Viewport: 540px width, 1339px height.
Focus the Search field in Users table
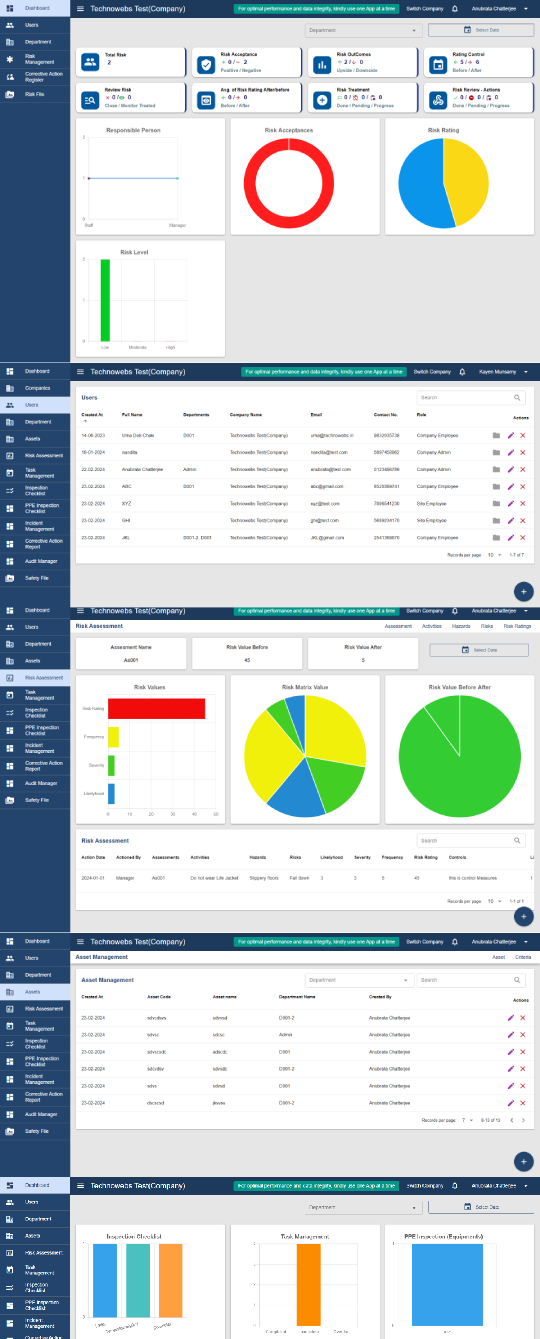click(x=471, y=397)
